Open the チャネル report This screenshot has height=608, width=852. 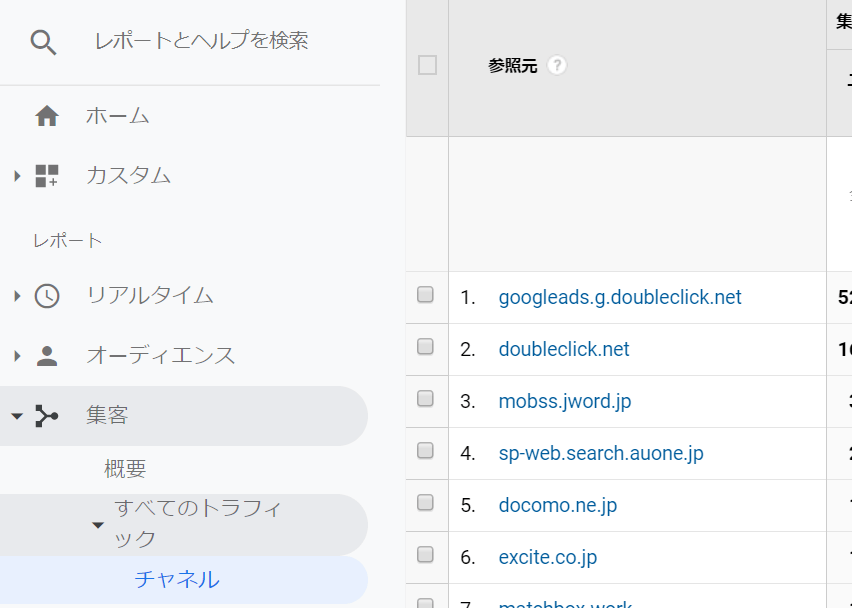pos(177,579)
